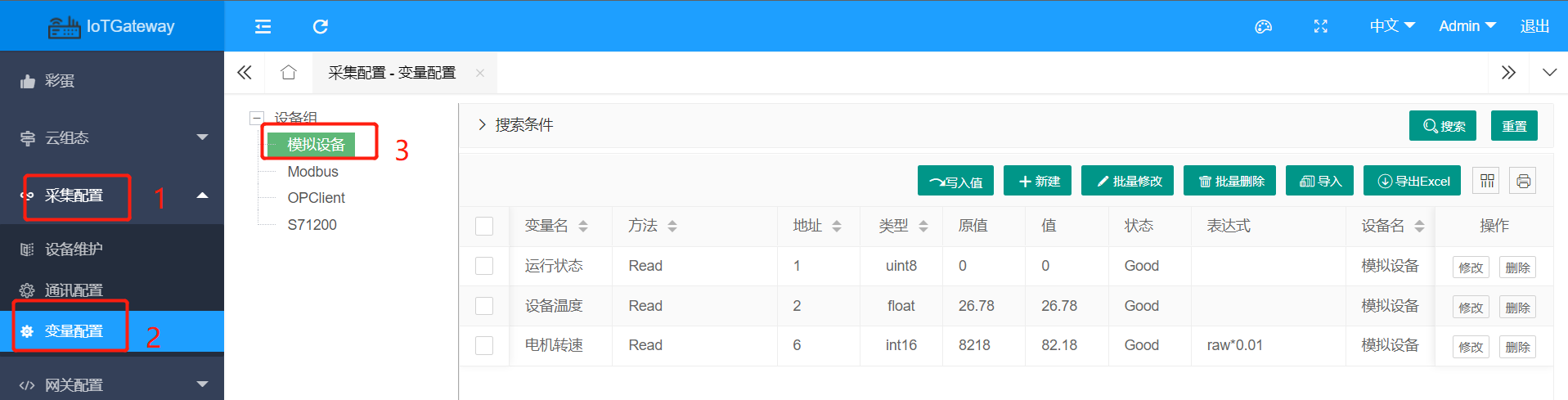The image size is (1568, 400).
Task: Open the 中文 language dropdown
Action: (x=1392, y=26)
